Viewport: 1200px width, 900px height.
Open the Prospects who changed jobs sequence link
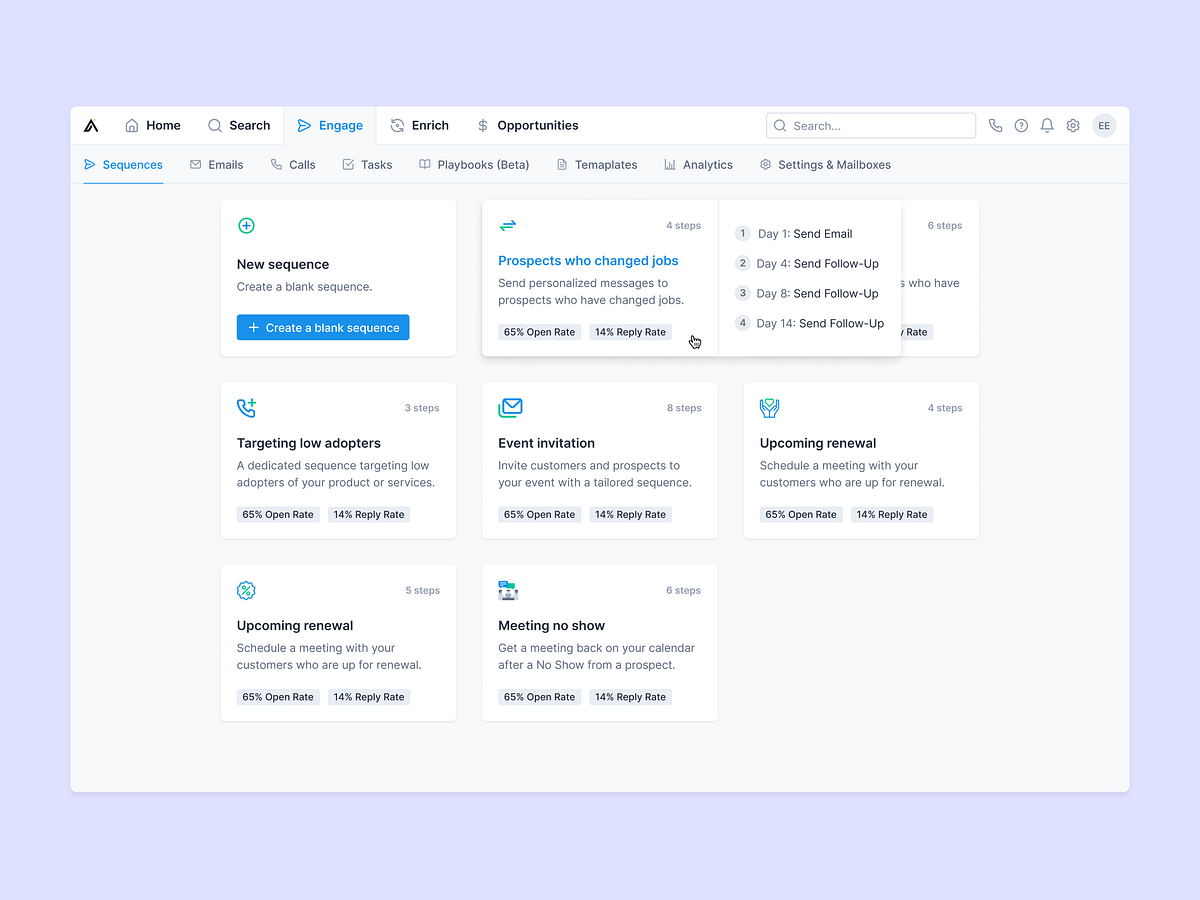click(587, 260)
